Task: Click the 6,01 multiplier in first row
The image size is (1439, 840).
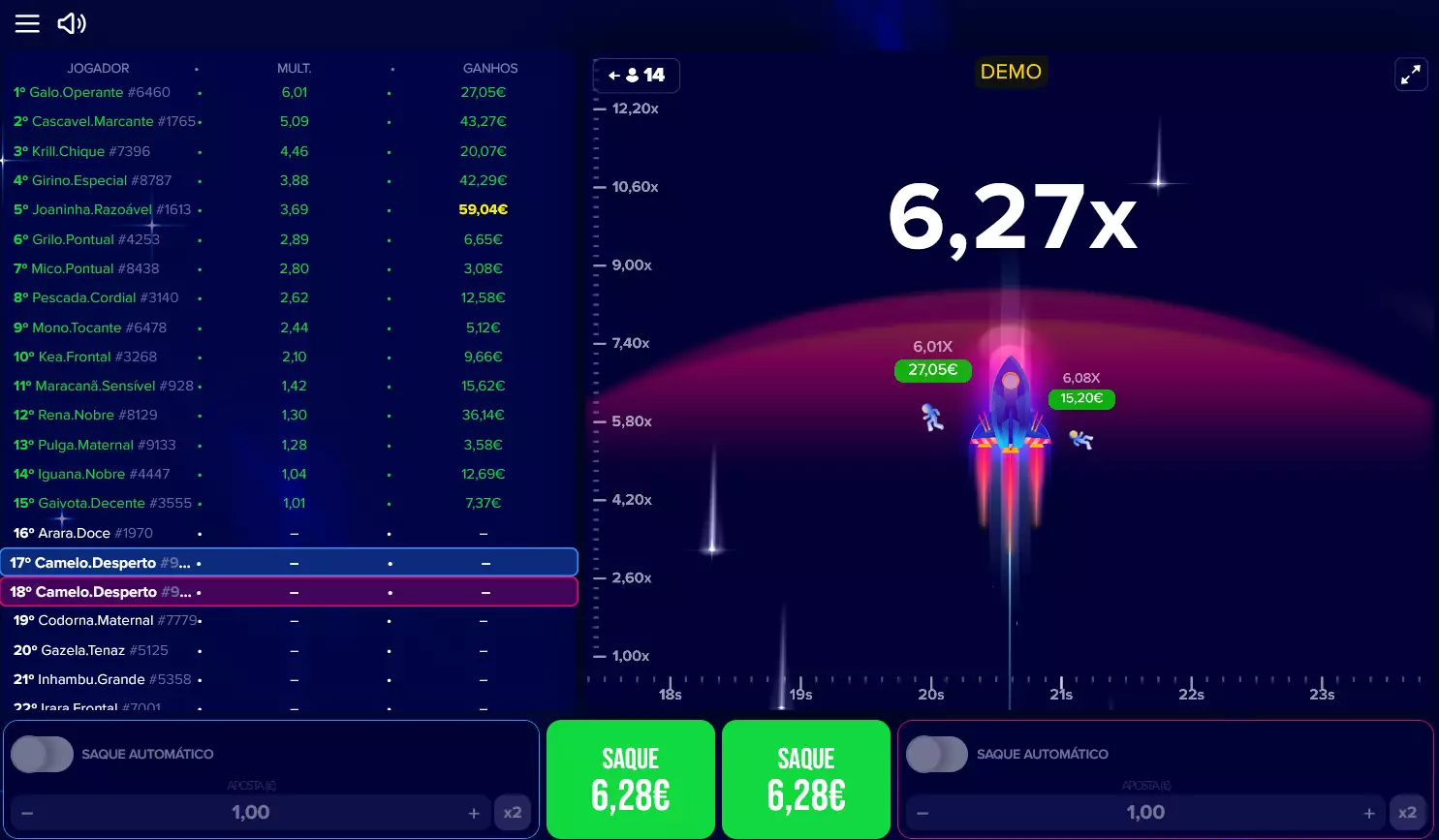Action: 295,92
